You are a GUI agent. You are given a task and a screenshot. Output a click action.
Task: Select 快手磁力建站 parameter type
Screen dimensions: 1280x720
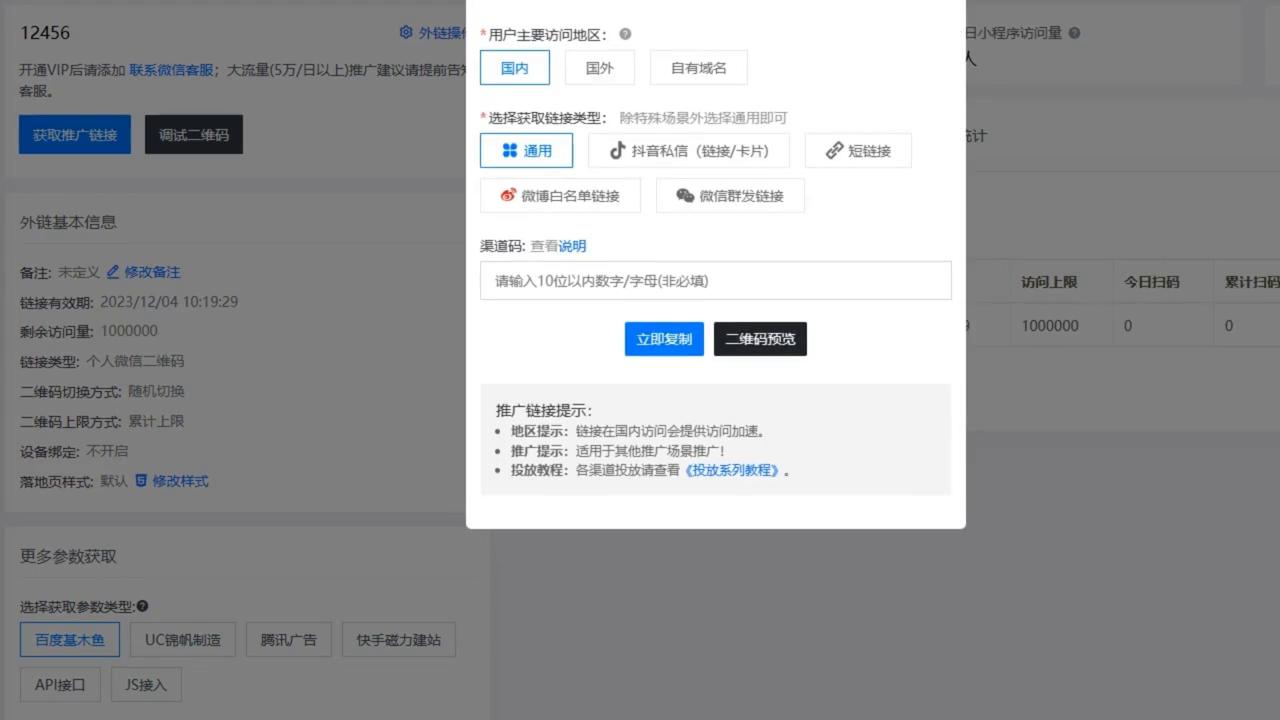(x=399, y=640)
